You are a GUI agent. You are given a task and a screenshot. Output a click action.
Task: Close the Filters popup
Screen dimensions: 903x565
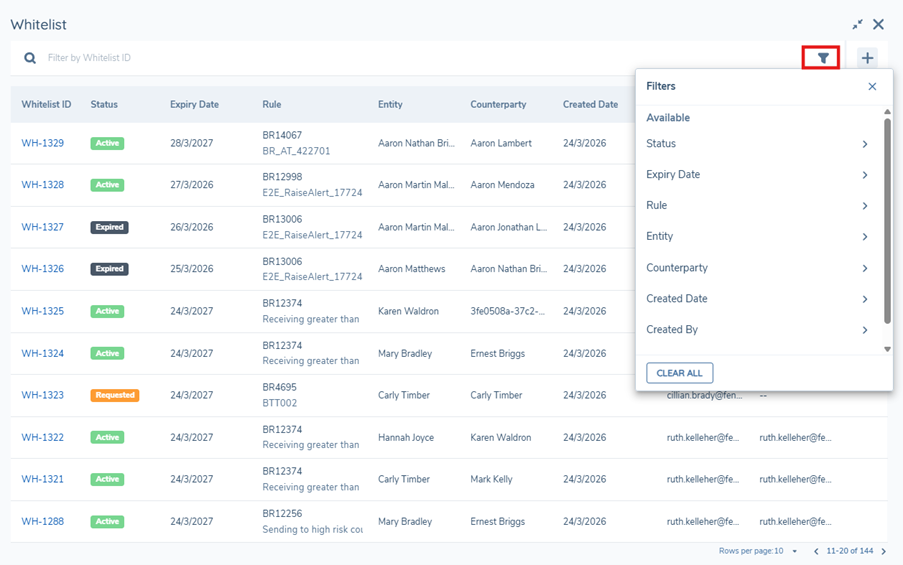[x=872, y=86]
